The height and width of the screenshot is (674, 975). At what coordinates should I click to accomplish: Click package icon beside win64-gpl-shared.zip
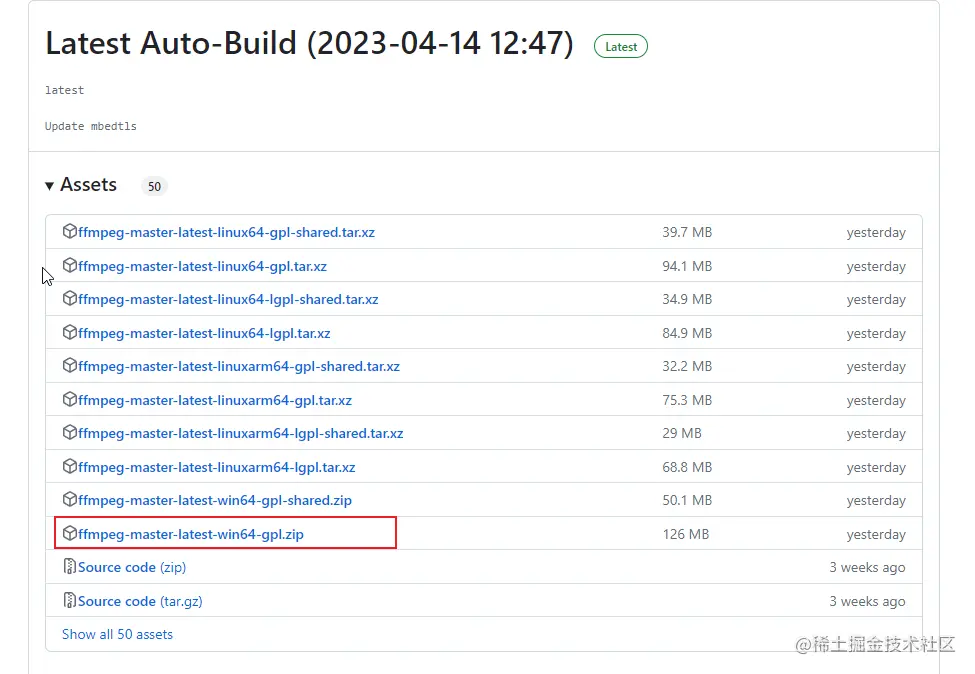[70, 500]
